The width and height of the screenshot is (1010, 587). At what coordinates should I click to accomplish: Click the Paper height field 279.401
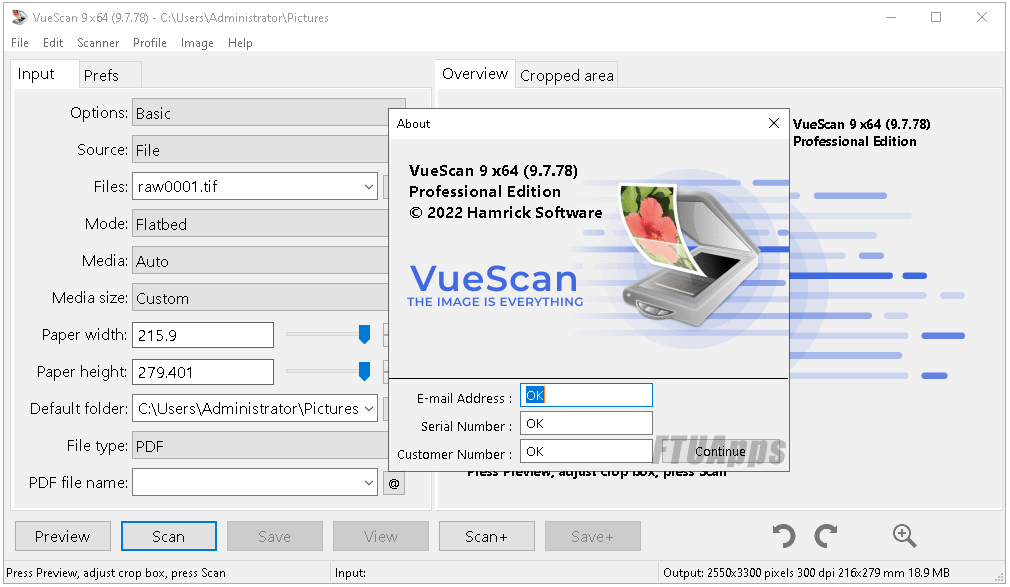point(203,372)
